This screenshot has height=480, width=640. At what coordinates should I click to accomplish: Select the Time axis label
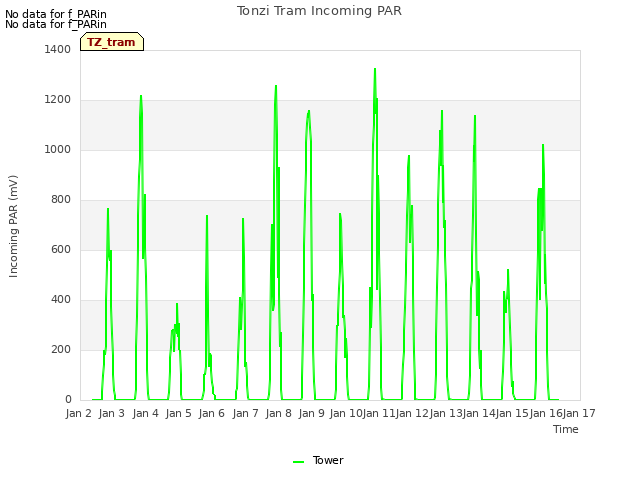(566, 429)
